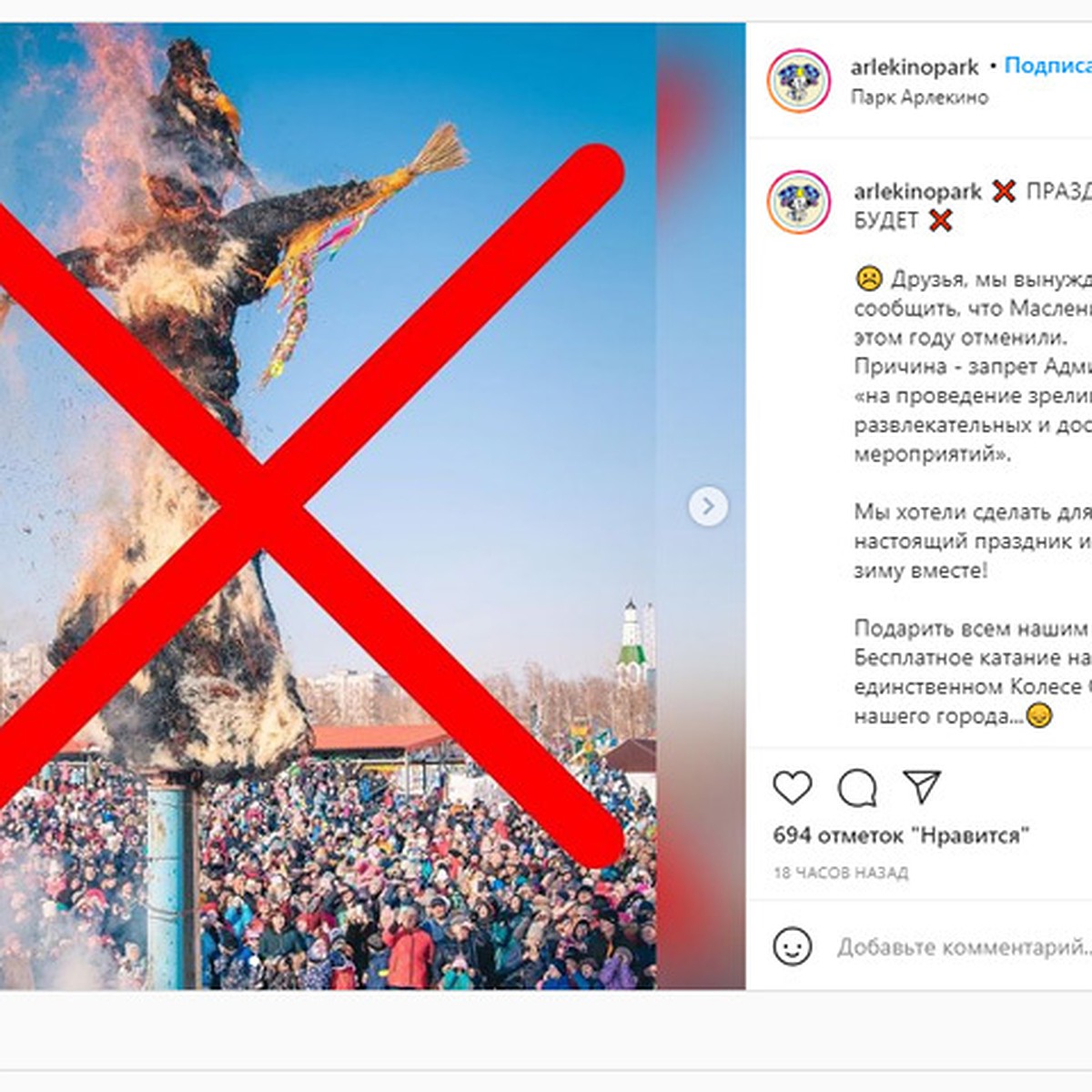The width and height of the screenshot is (1092, 1092).
Task: Open arlekinopark username in header
Action: coord(915,67)
